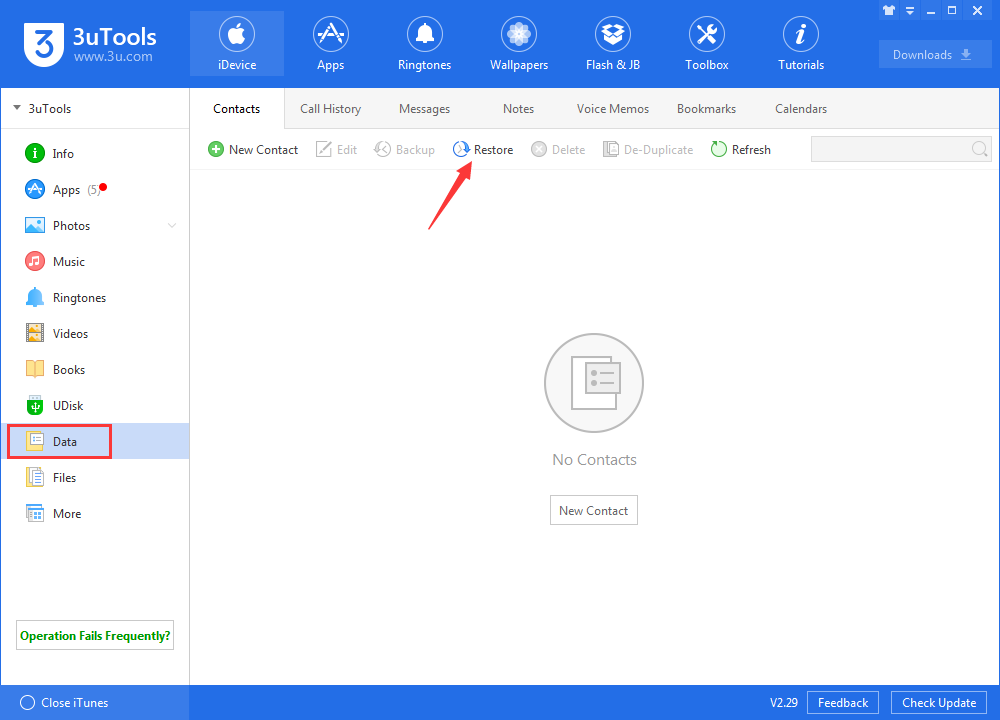Open Operation Fails Frequently? help link
The height and width of the screenshot is (720, 1000).
[x=95, y=635]
